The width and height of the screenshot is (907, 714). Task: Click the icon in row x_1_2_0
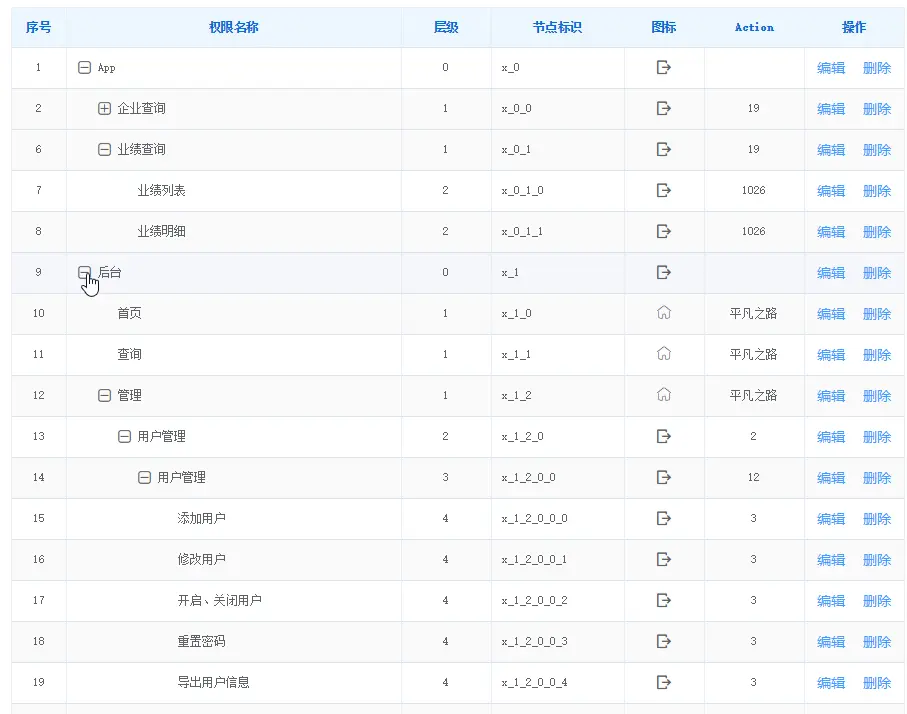663,436
